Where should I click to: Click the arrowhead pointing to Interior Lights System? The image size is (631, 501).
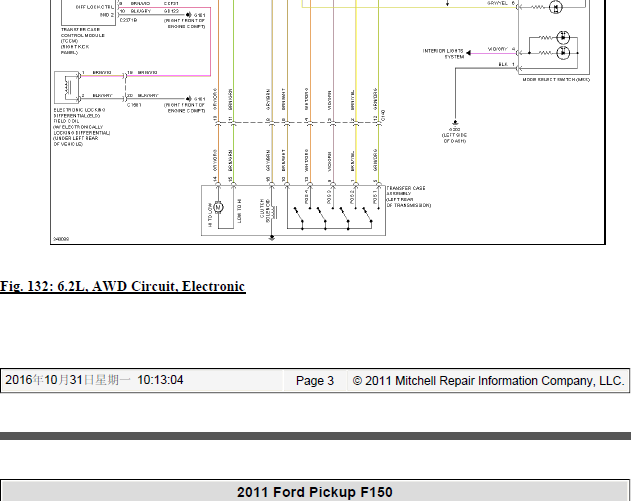(x=468, y=53)
